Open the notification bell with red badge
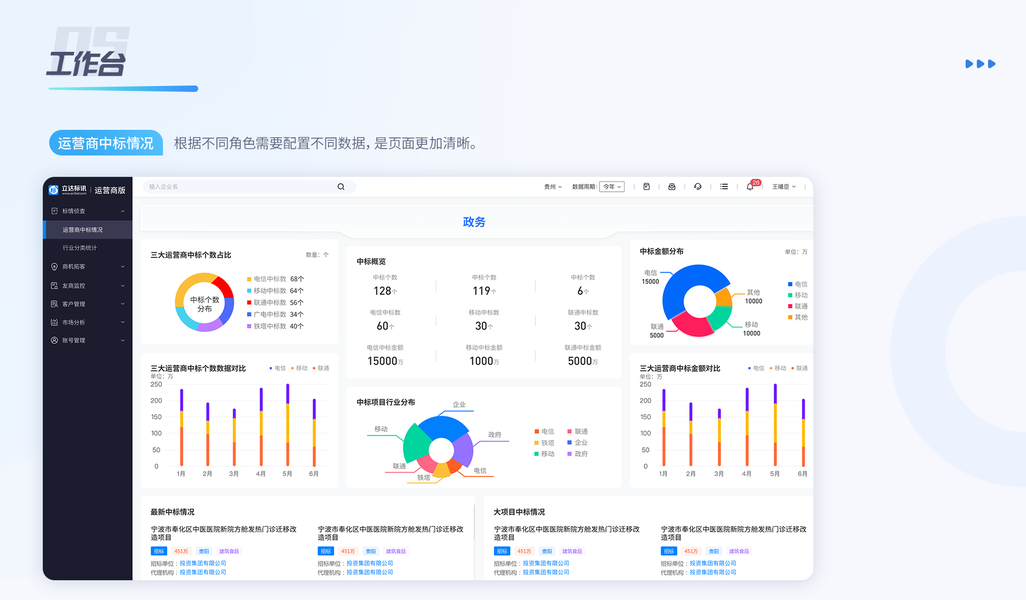Screen dimensions: 1026x600 (751, 186)
